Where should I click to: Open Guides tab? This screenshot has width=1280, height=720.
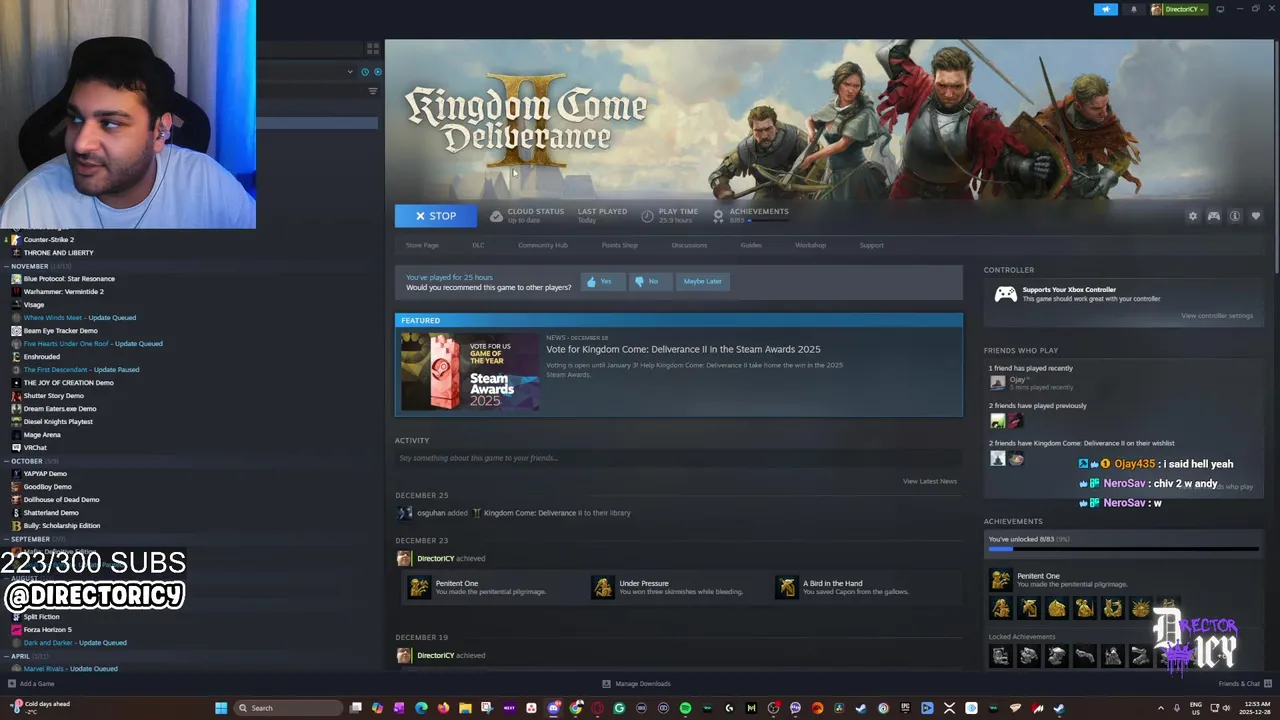[751, 245]
